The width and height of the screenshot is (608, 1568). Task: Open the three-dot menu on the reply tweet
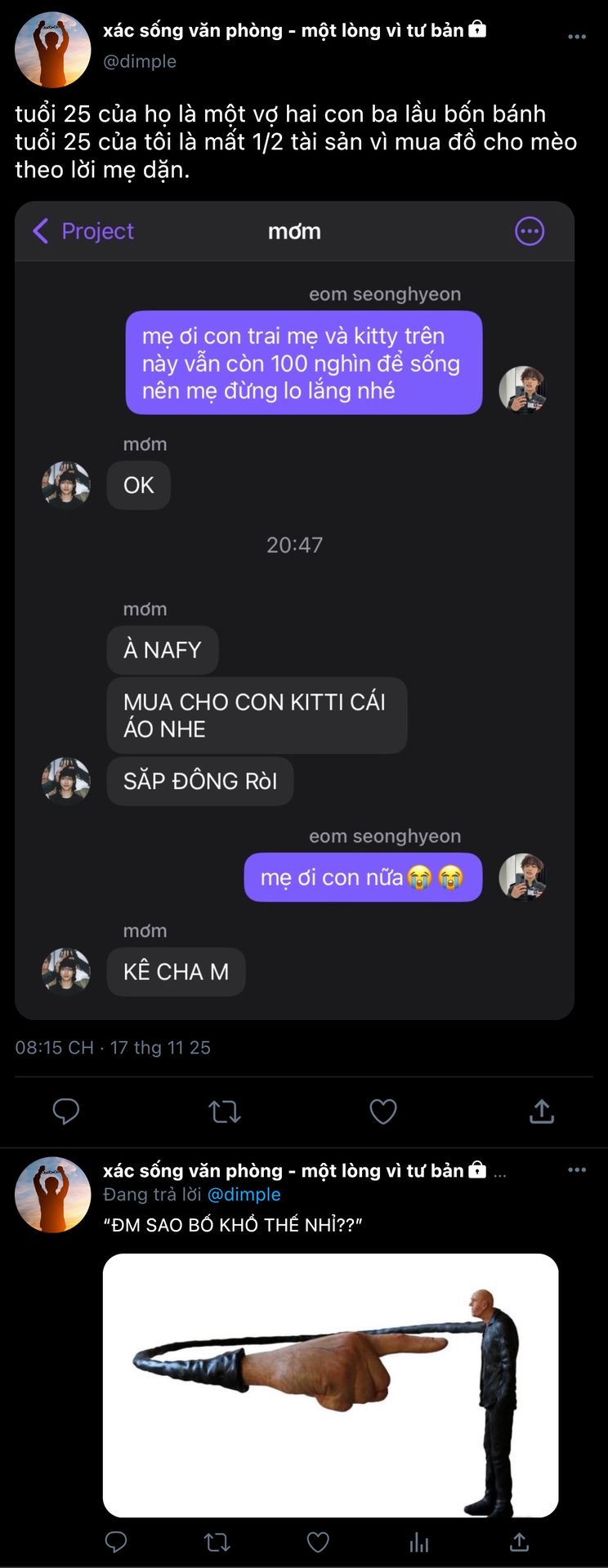click(577, 1169)
